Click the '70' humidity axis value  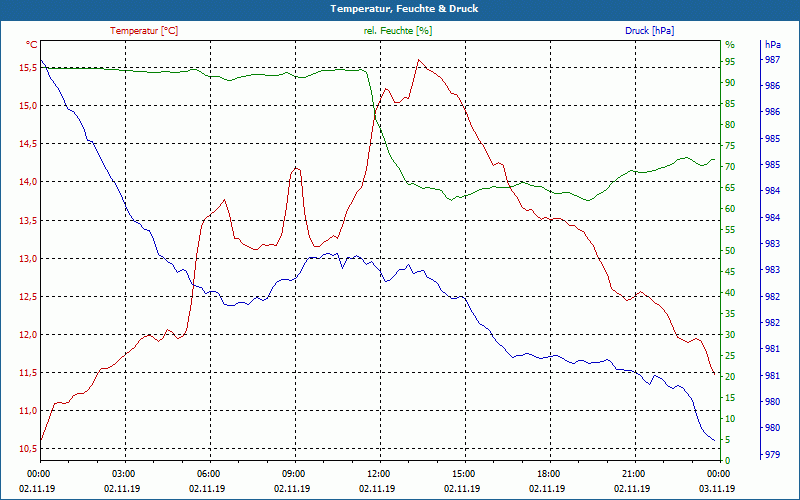click(730, 167)
